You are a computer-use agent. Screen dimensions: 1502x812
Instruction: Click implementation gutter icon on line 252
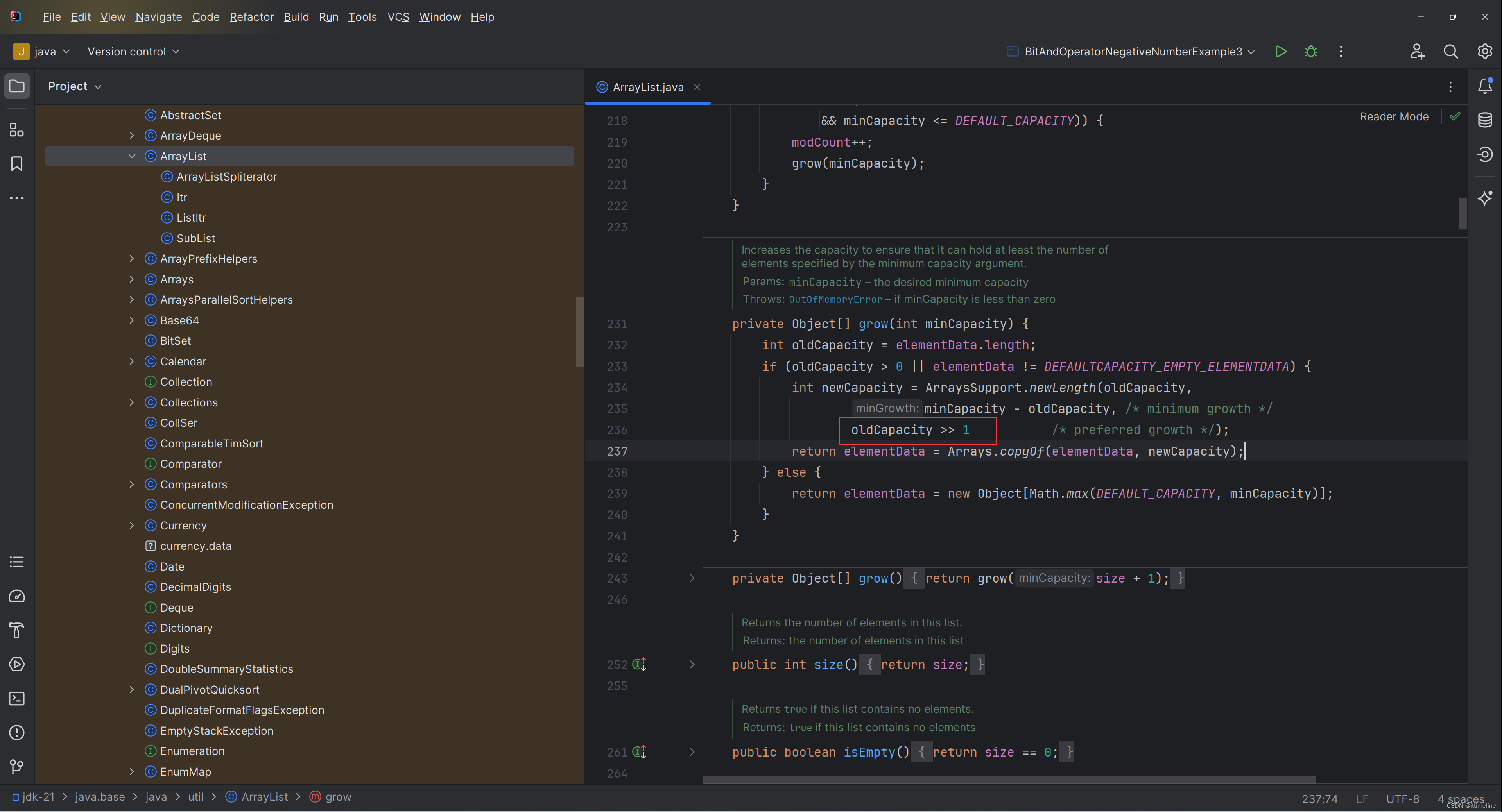click(640, 664)
